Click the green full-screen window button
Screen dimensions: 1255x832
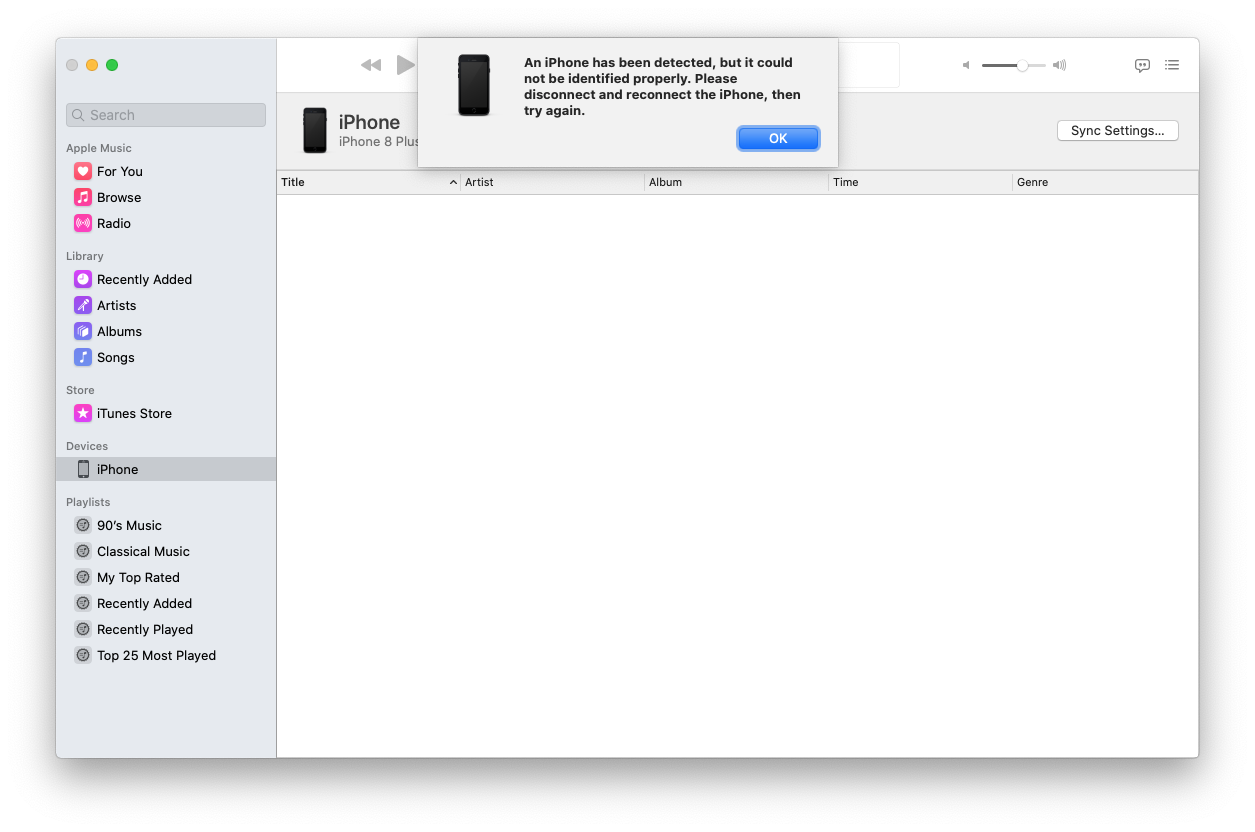pos(112,65)
